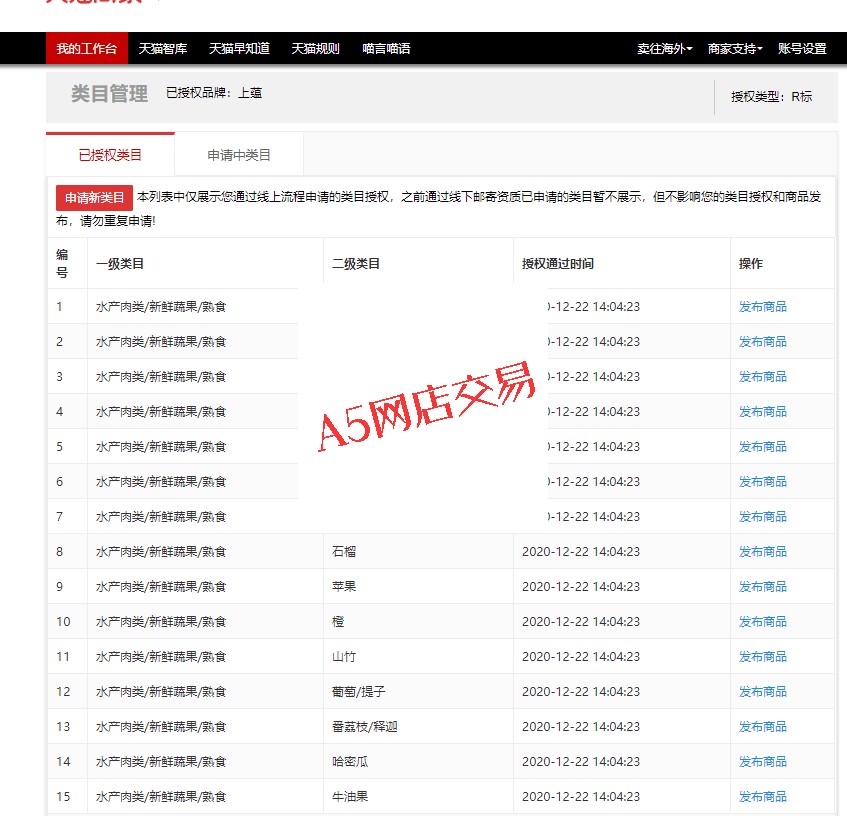The width and height of the screenshot is (847, 816).
Task: Click 发布商品 link in row 5
Action: pos(763,447)
